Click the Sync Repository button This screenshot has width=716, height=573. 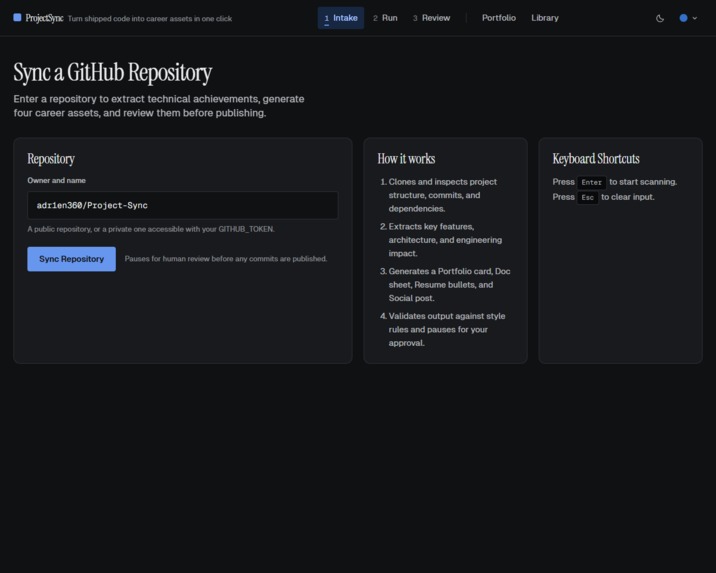click(x=72, y=259)
